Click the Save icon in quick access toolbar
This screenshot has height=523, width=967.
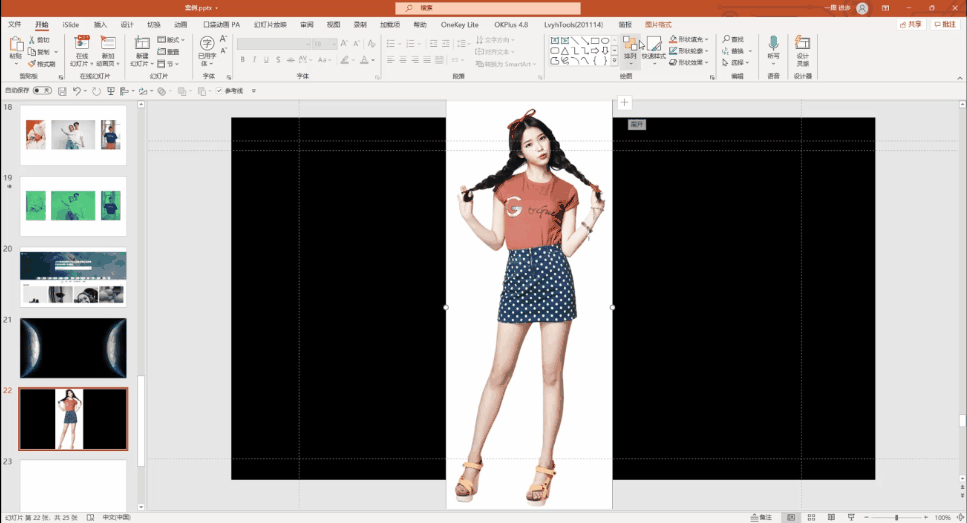coord(62,91)
